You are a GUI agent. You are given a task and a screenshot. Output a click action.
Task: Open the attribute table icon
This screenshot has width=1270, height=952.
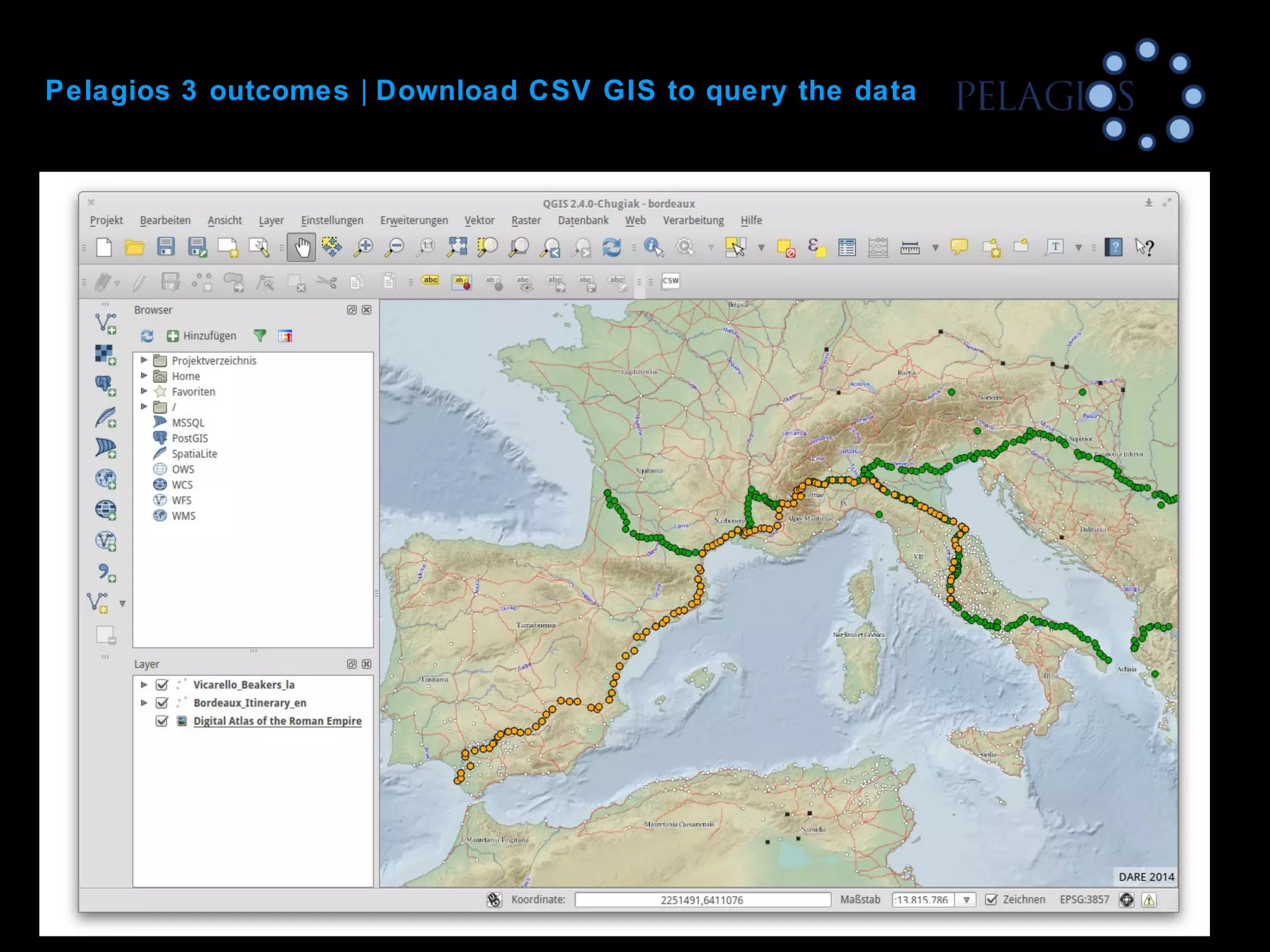click(846, 247)
